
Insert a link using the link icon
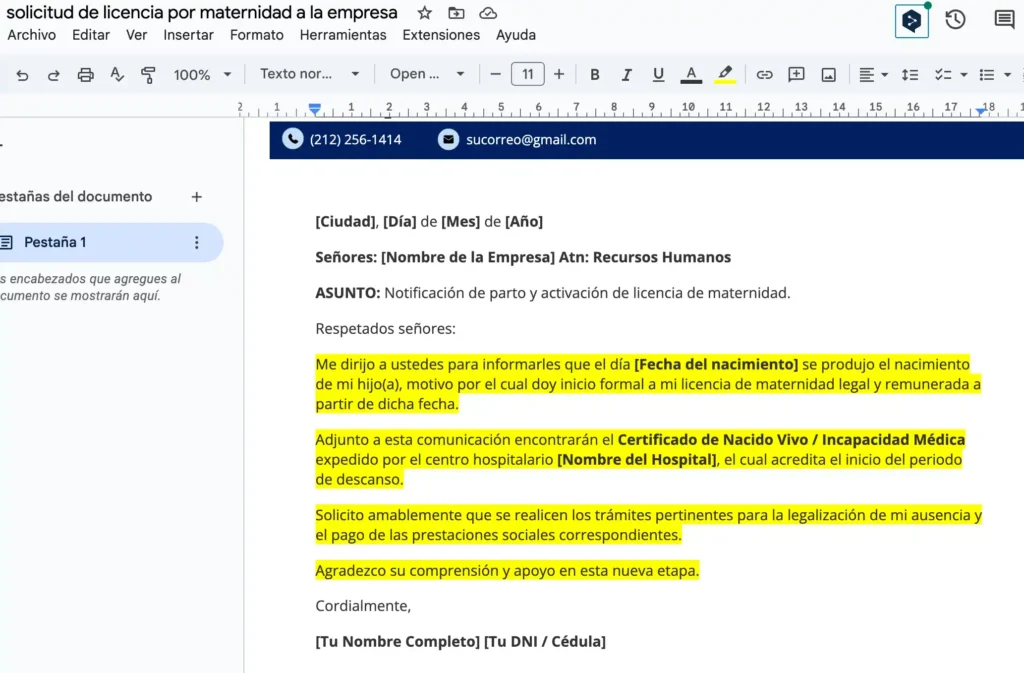[x=764, y=75]
